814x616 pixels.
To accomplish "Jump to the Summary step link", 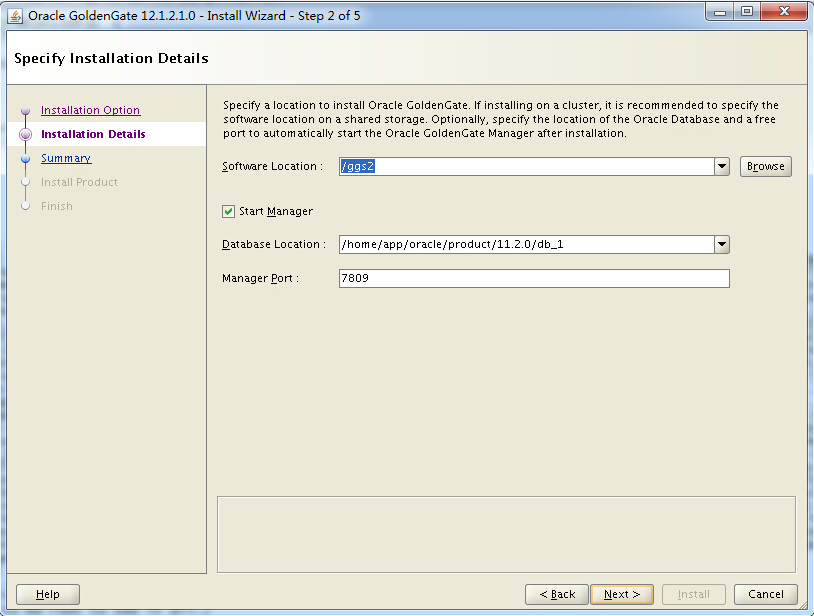I will 66,159.
